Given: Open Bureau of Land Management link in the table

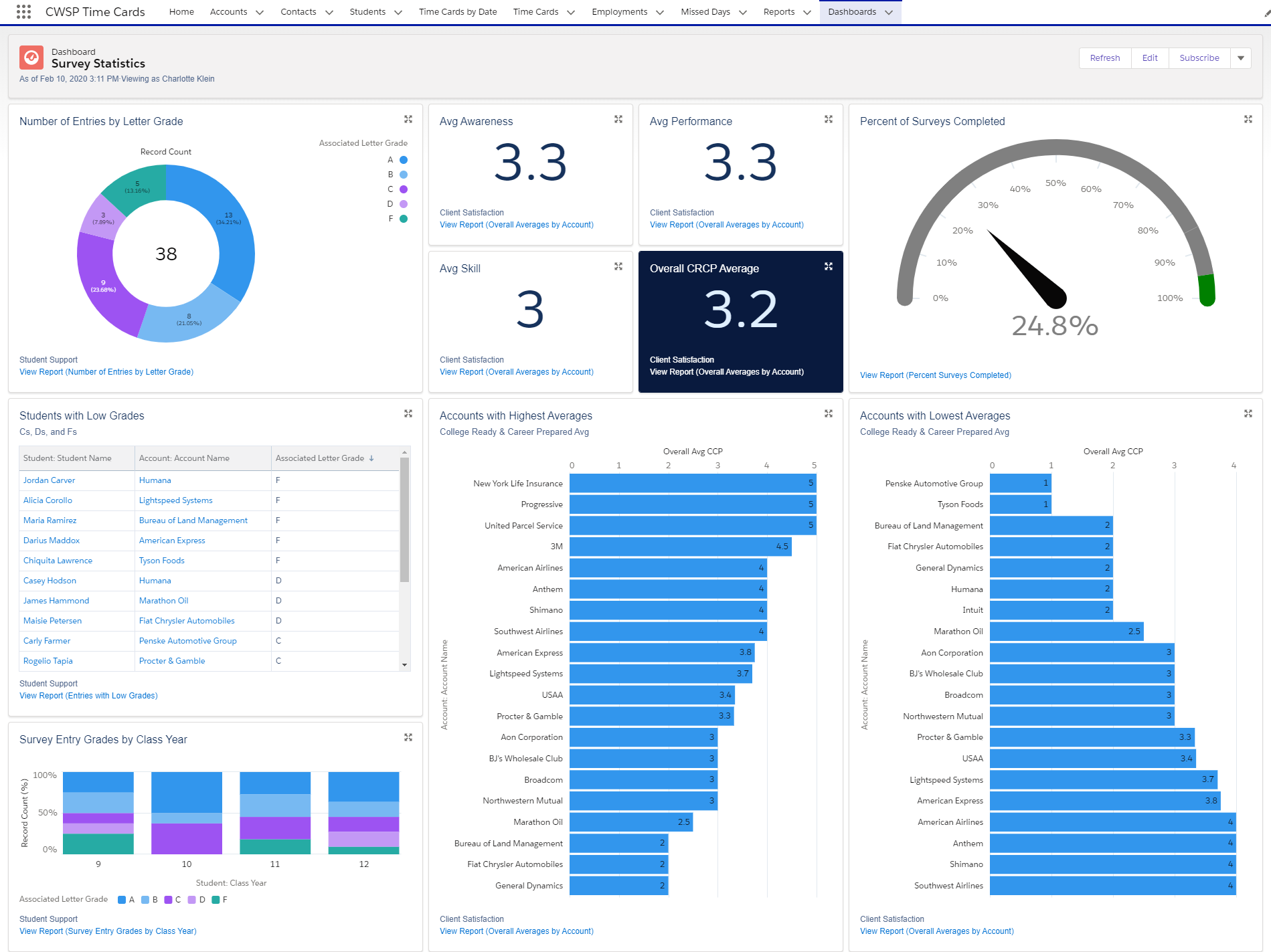Looking at the screenshot, I should (193, 520).
